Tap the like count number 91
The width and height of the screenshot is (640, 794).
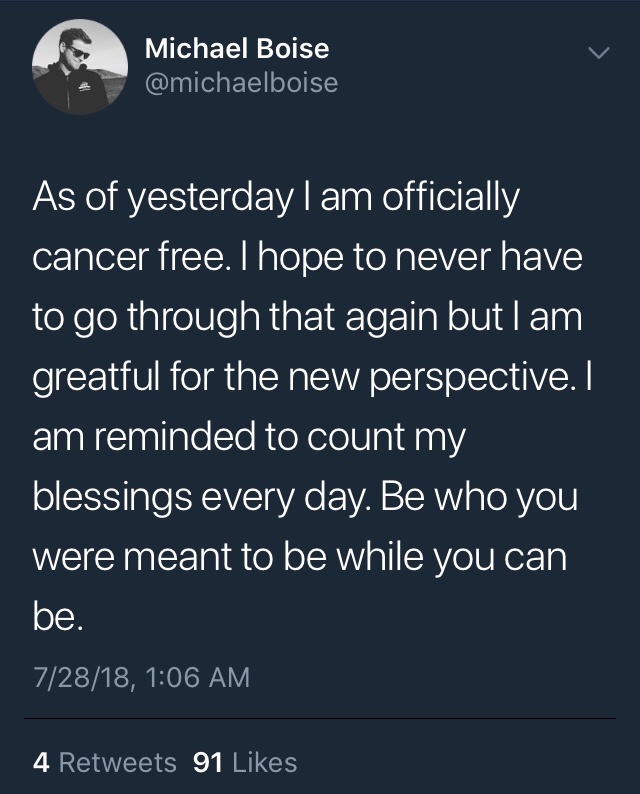pos(208,763)
